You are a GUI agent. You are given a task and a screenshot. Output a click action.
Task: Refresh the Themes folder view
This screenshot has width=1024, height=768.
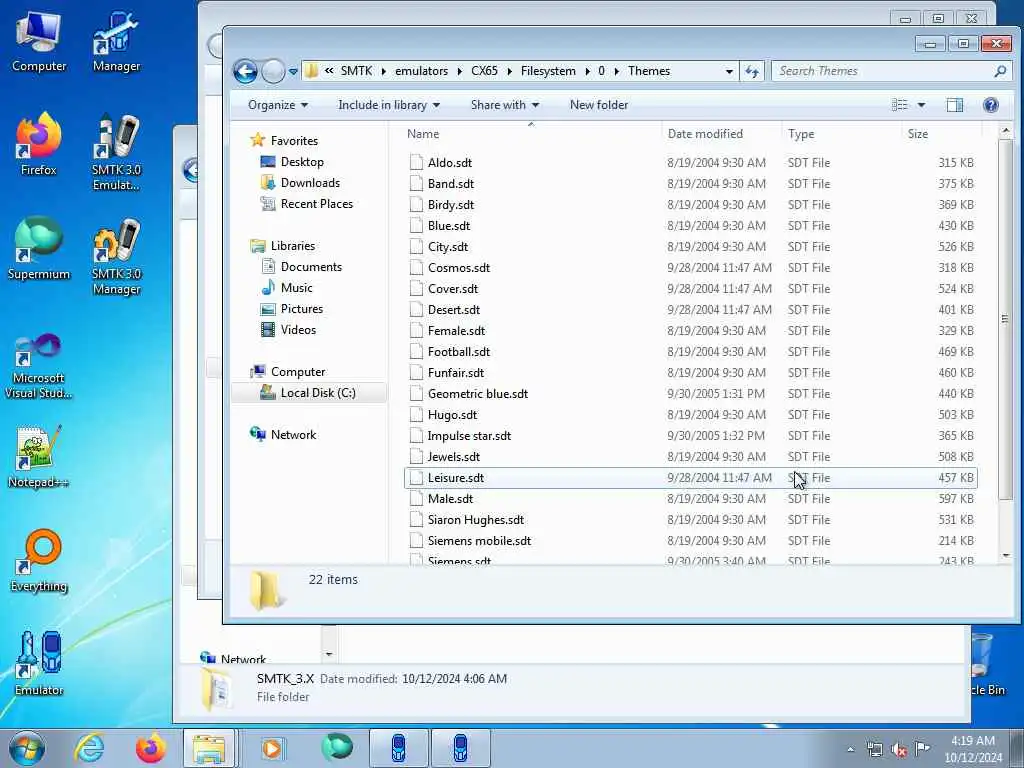click(752, 71)
